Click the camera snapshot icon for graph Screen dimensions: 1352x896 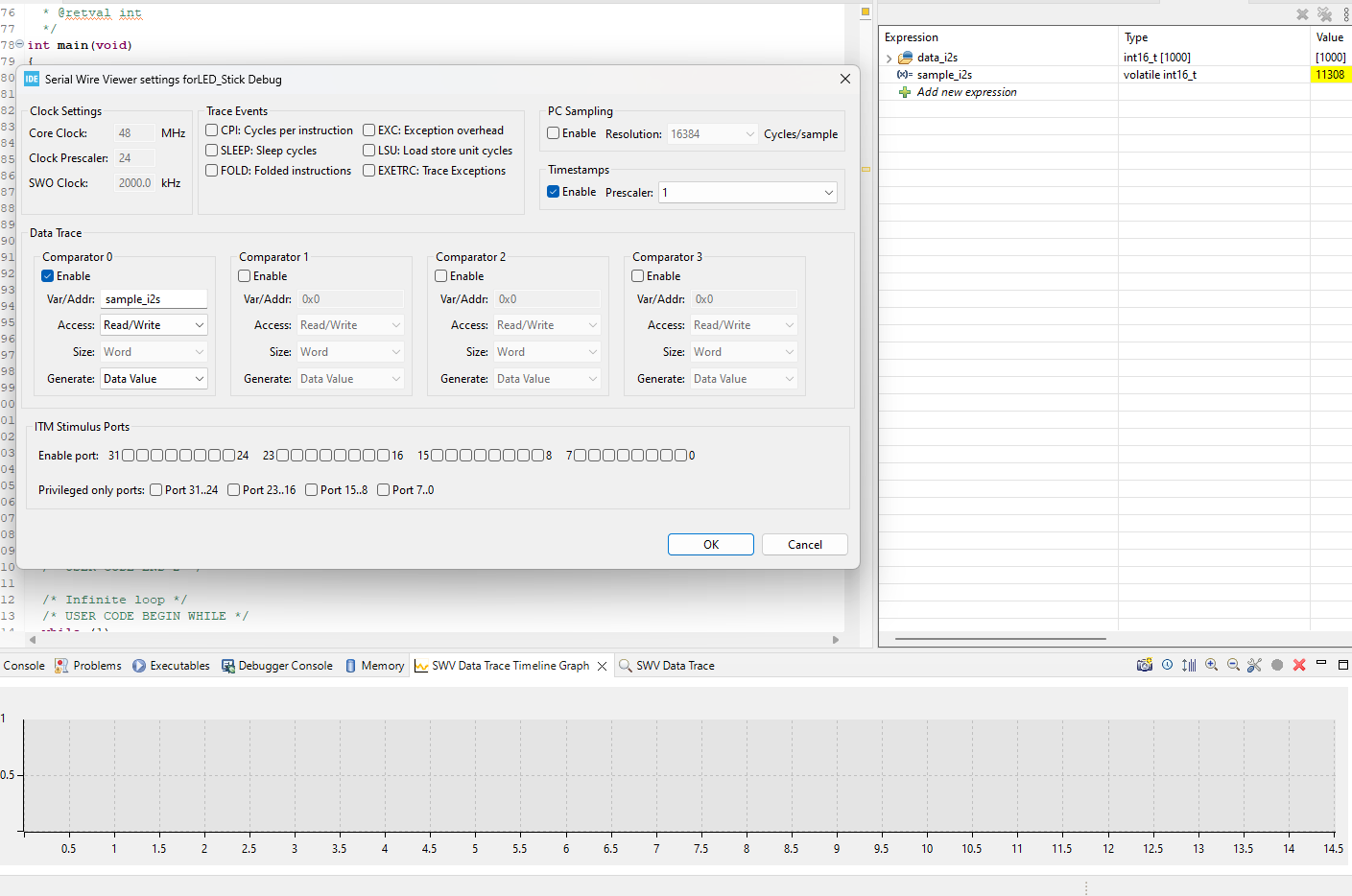(1145, 664)
